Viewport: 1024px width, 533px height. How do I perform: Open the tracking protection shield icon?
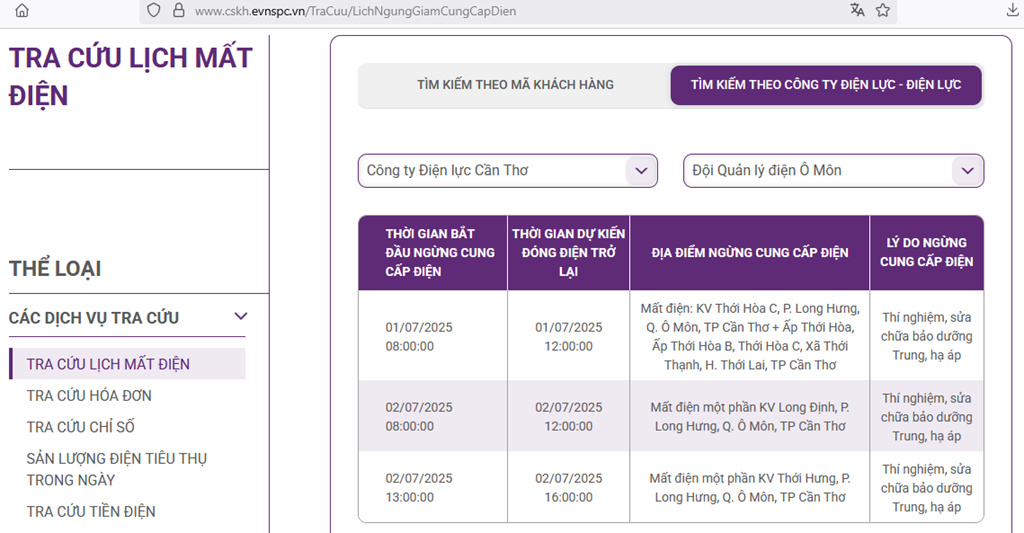point(153,11)
